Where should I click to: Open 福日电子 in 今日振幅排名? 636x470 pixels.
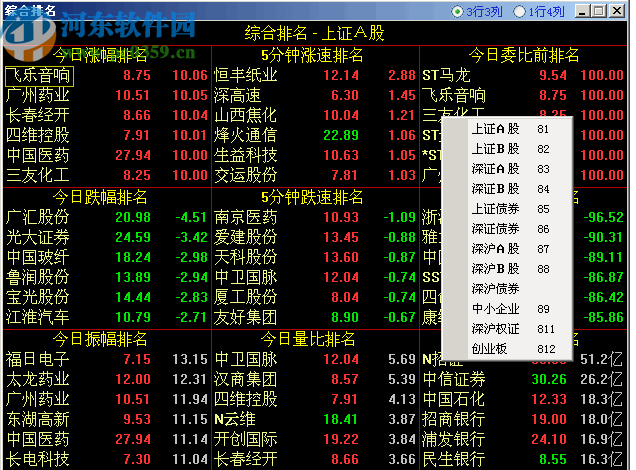point(107,359)
